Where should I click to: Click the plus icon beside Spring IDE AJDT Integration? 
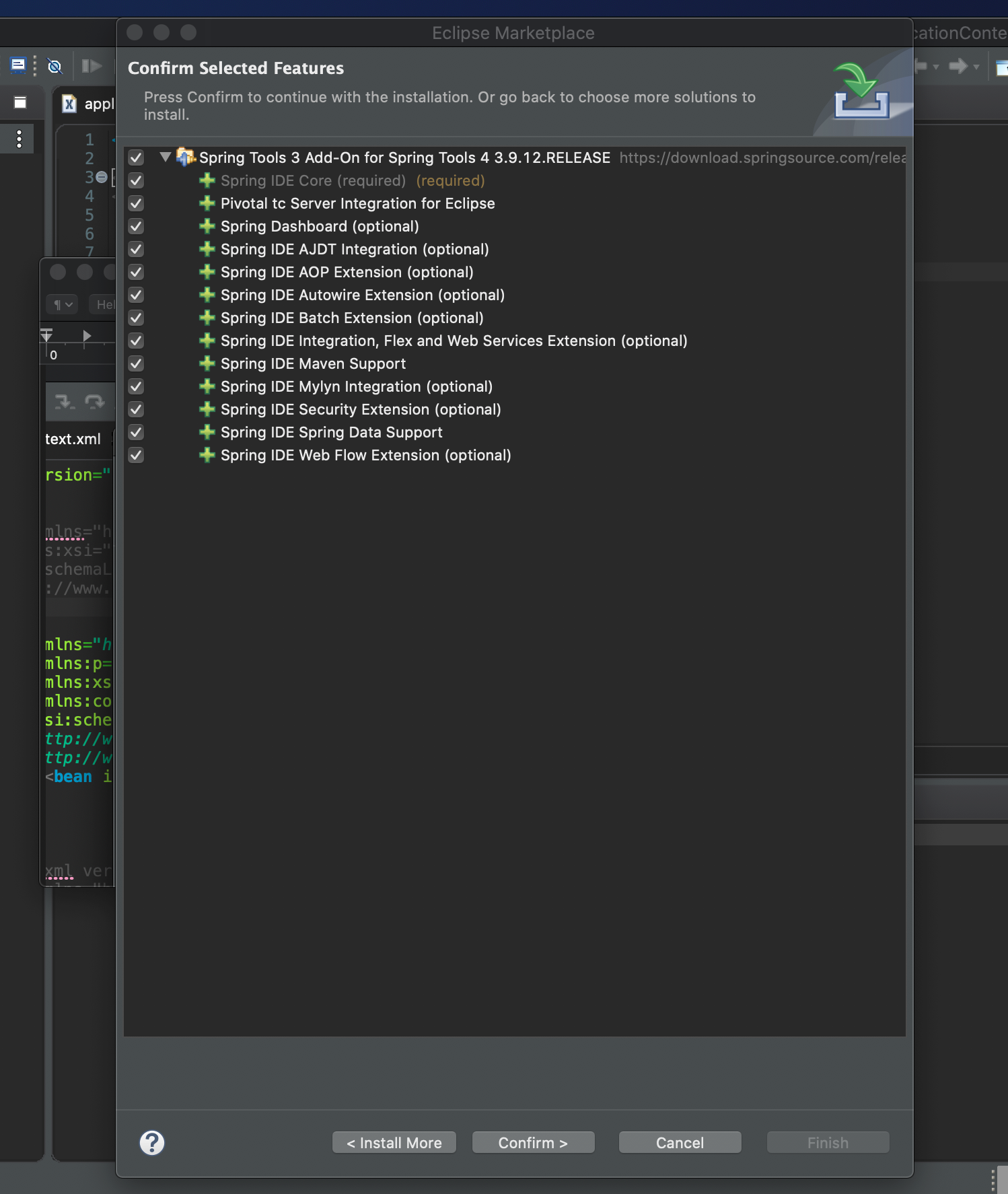207,249
